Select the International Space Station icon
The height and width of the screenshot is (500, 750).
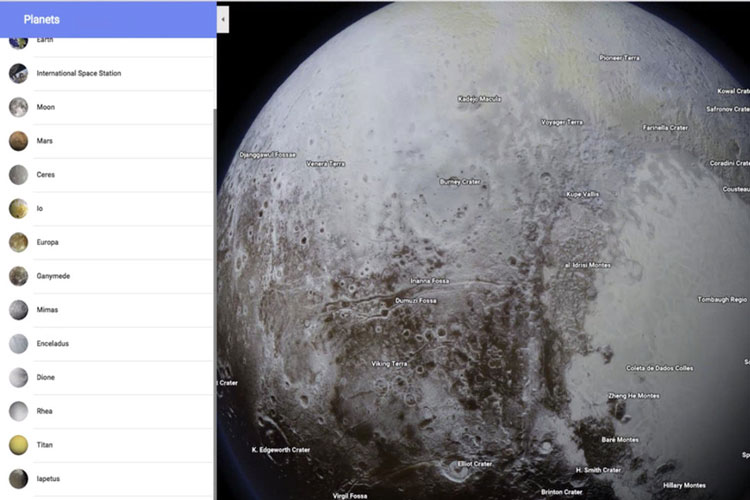18,73
